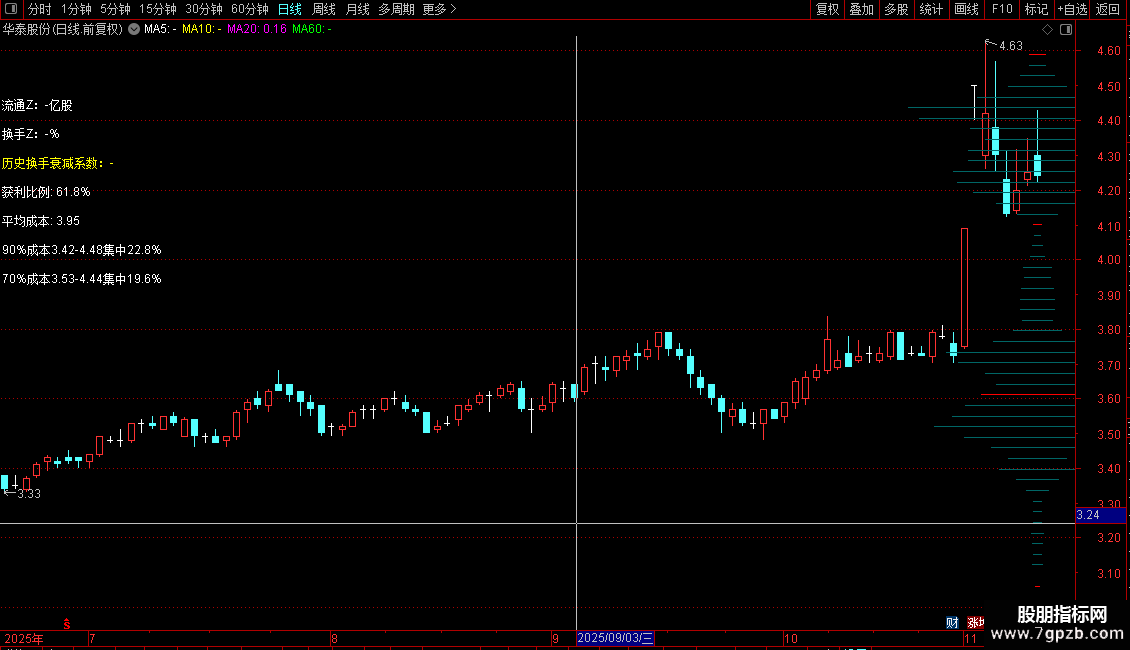This screenshot has width=1130, height=650.
Task: Select the 60分钟 period tab
Action: pos(250,9)
